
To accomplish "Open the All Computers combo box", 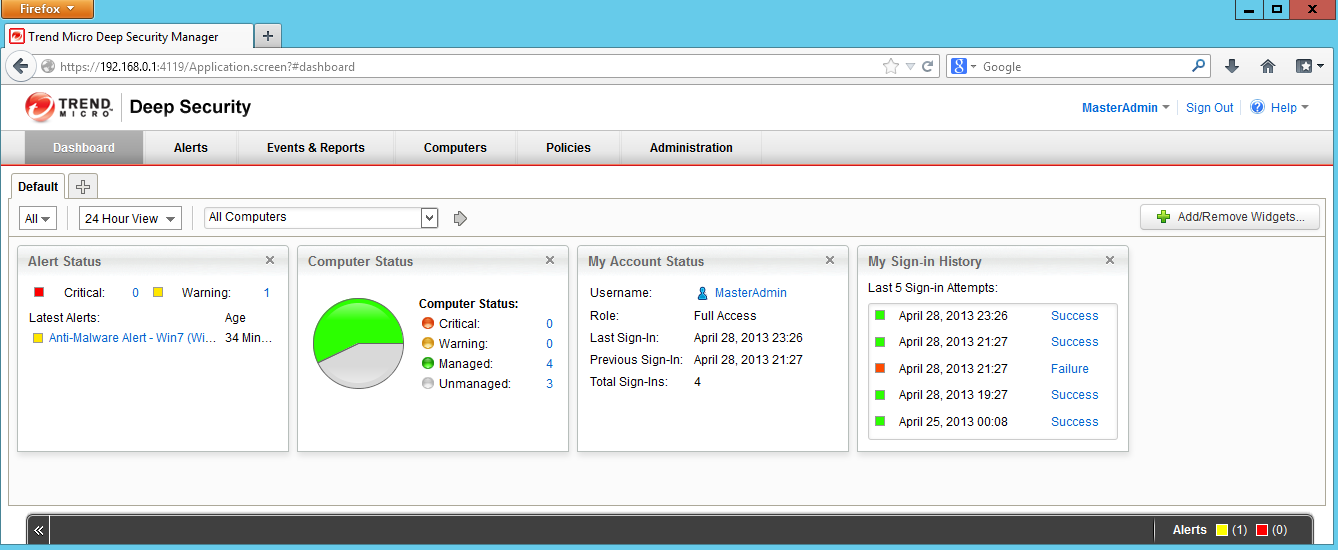I will 429,217.
